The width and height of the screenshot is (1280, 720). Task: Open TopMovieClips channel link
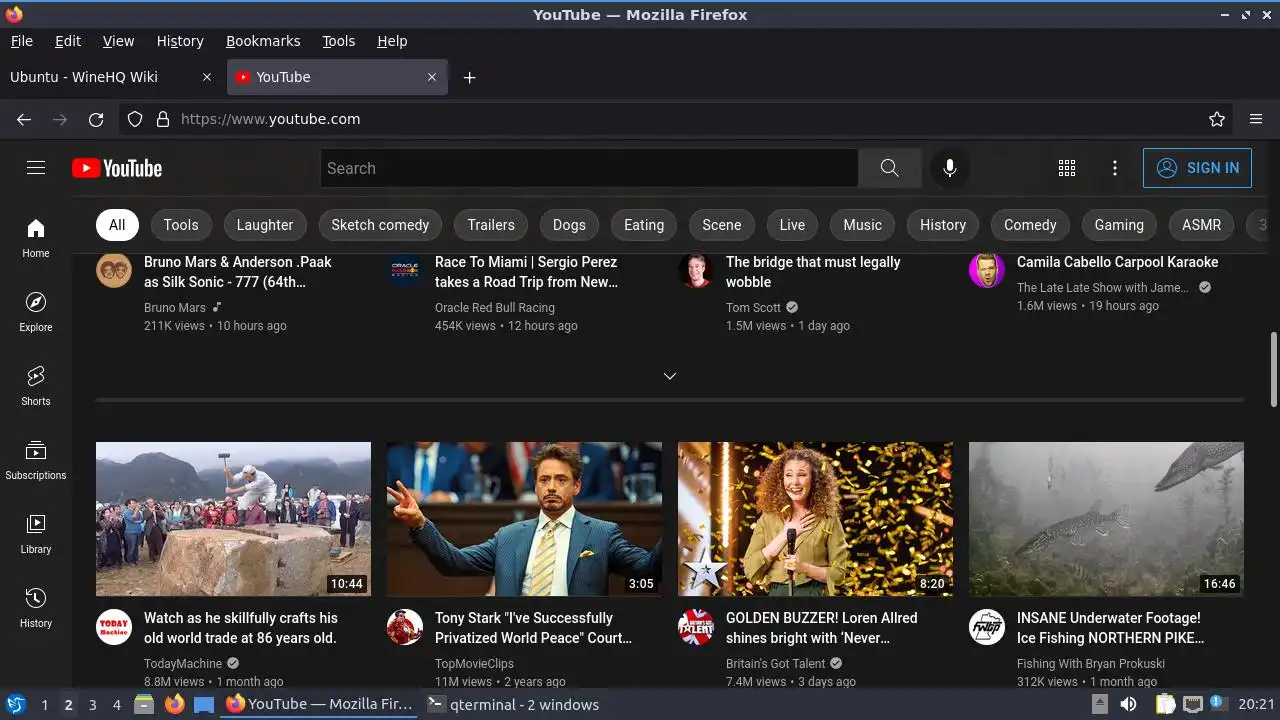(474, 664)
